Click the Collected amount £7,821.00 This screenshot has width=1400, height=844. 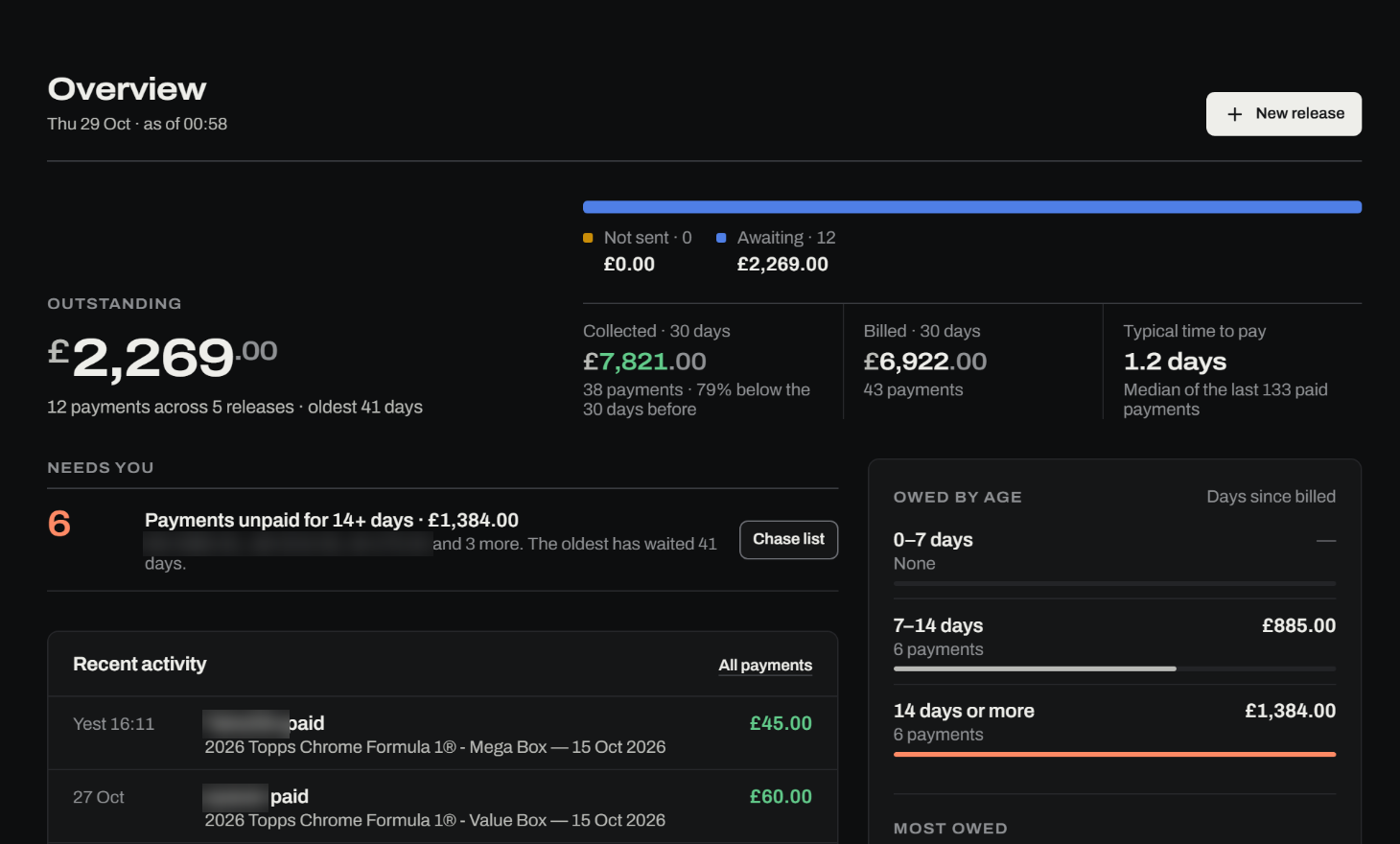pos(644,362)
